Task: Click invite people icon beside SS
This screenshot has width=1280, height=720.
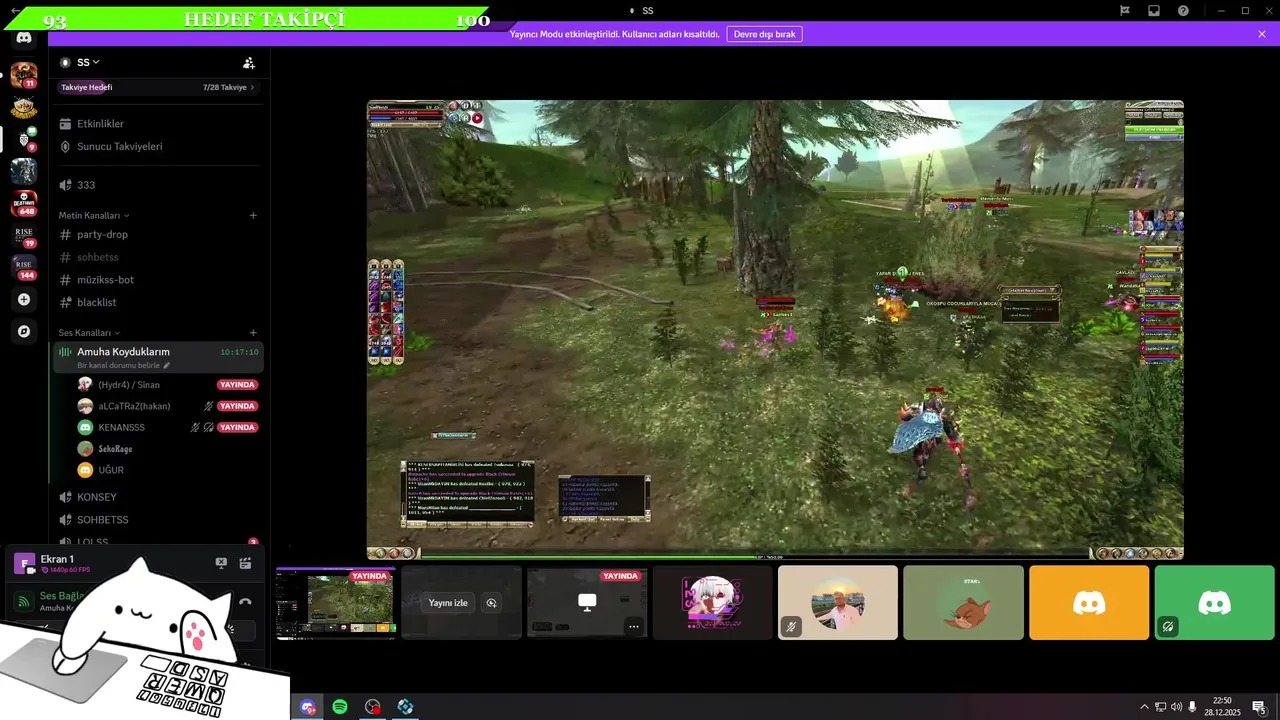Action: click(249, 62)
